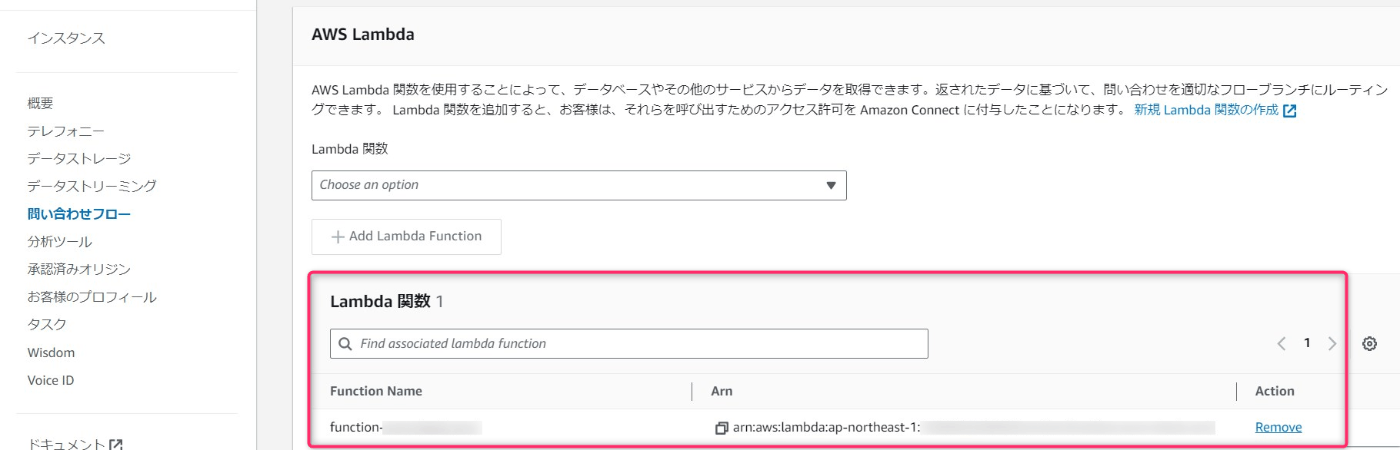
Task: Sort by Function Name column header
Action: pos(376,391)
